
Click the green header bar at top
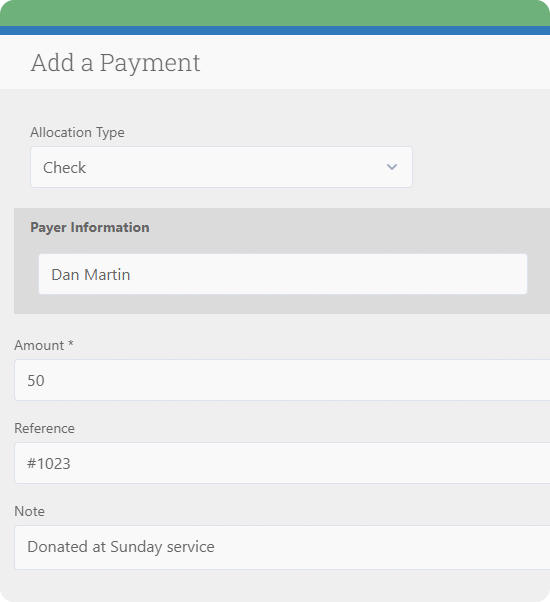coord(275,13)
